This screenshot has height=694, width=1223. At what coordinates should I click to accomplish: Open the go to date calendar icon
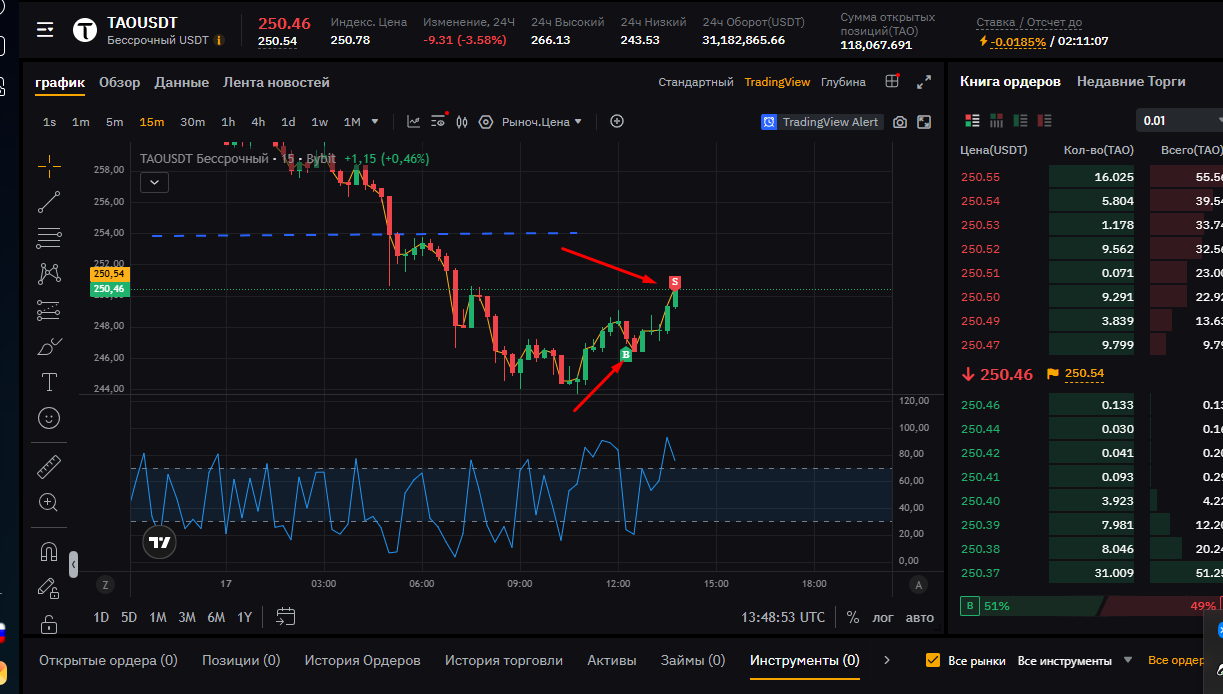tap(285, 617)
